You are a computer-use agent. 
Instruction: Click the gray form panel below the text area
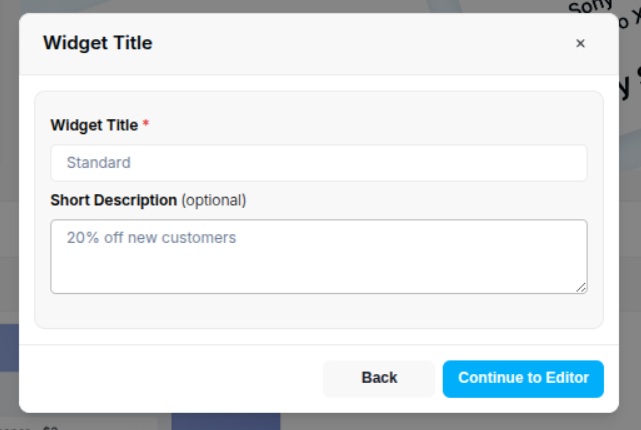click(318, 311)
